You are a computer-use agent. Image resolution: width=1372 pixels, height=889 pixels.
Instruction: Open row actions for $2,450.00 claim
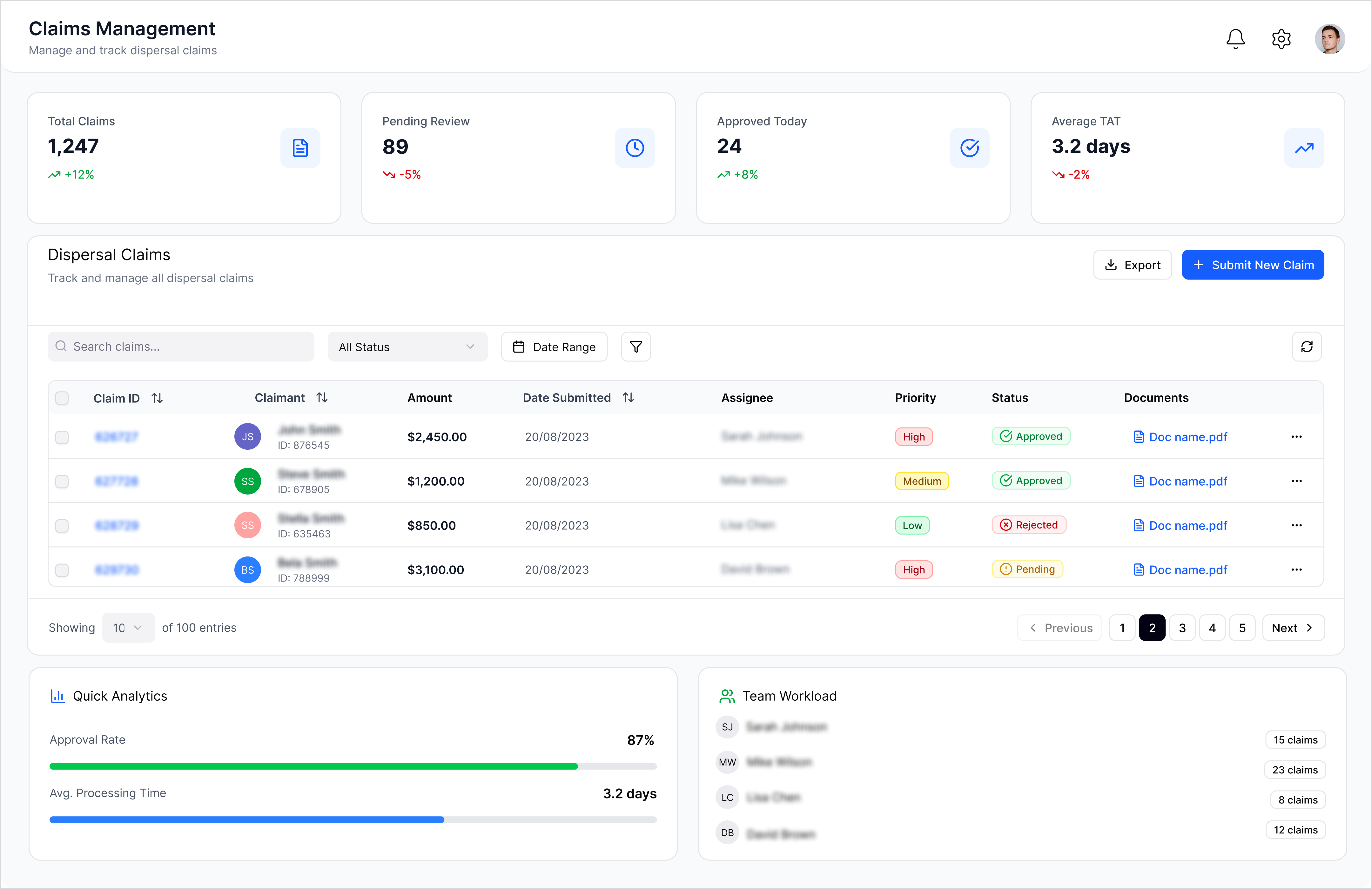[x=1296, y=436]
